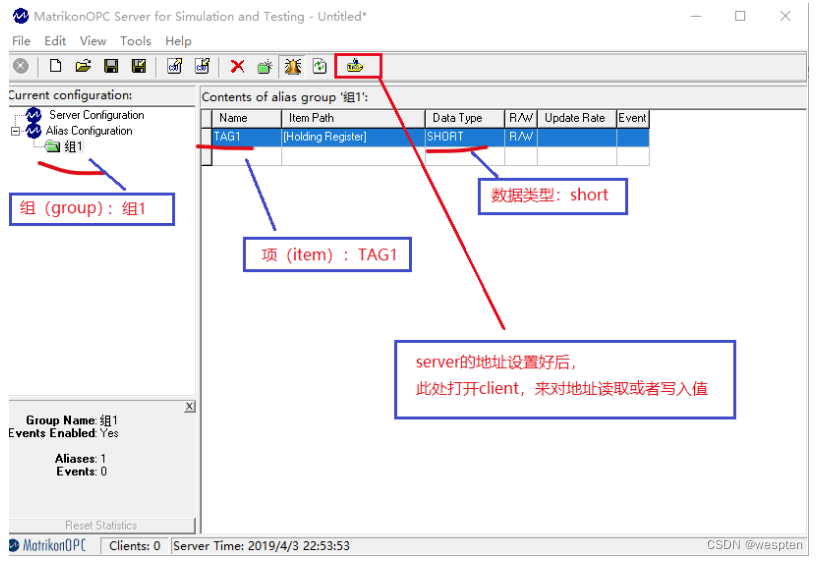Click the Clients: 0 status bar entry
The width and height of the screenshot is (818, 561).
pos(135,546)
